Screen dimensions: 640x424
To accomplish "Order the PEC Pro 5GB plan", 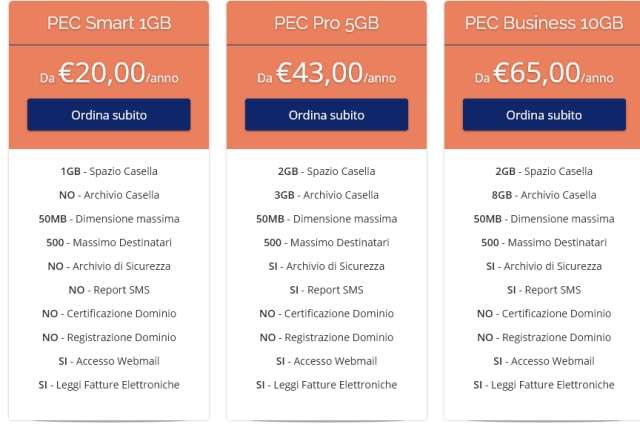I will click(326, 115).
